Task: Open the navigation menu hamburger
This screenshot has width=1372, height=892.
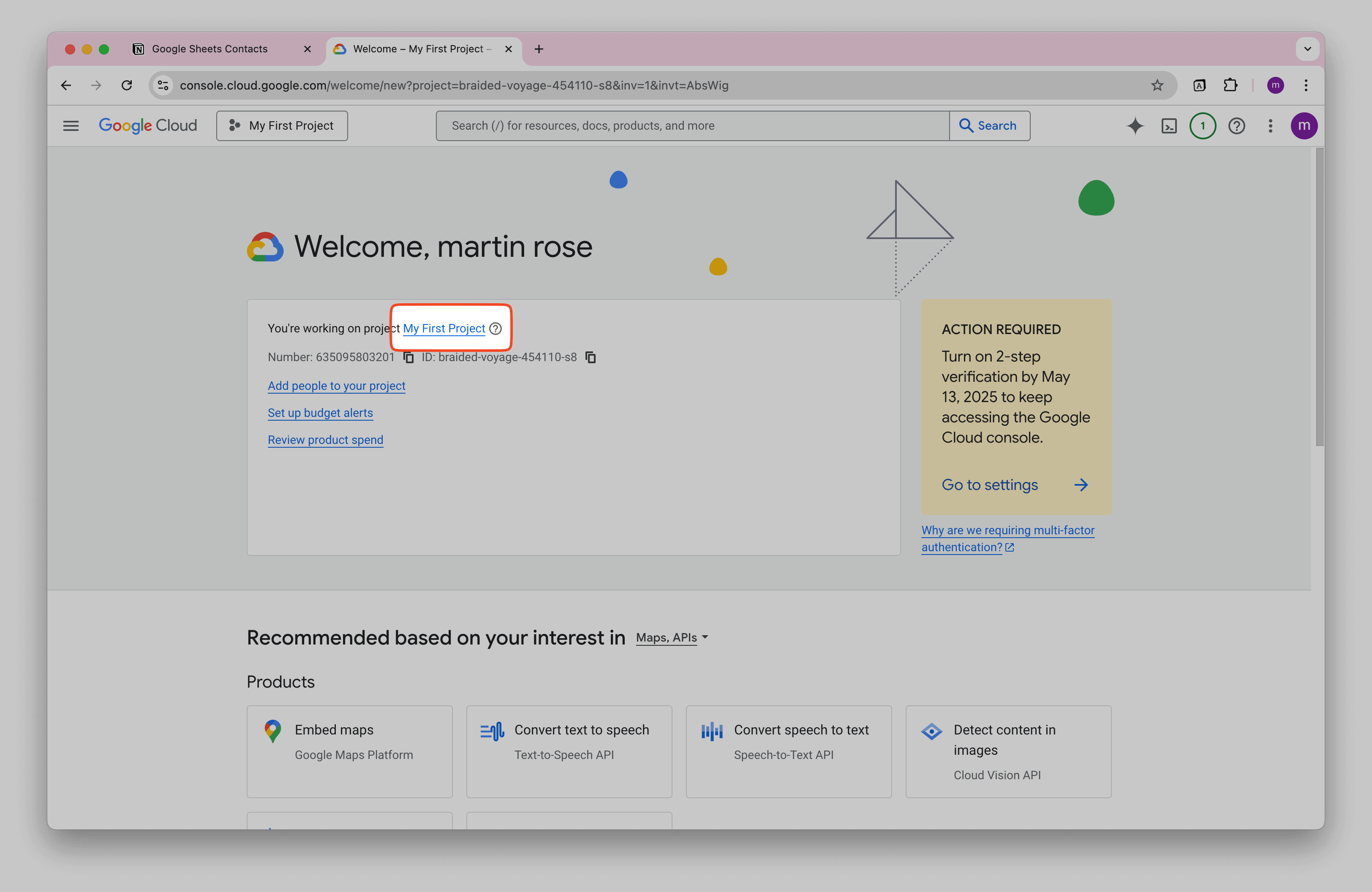Action: point(71,125)
